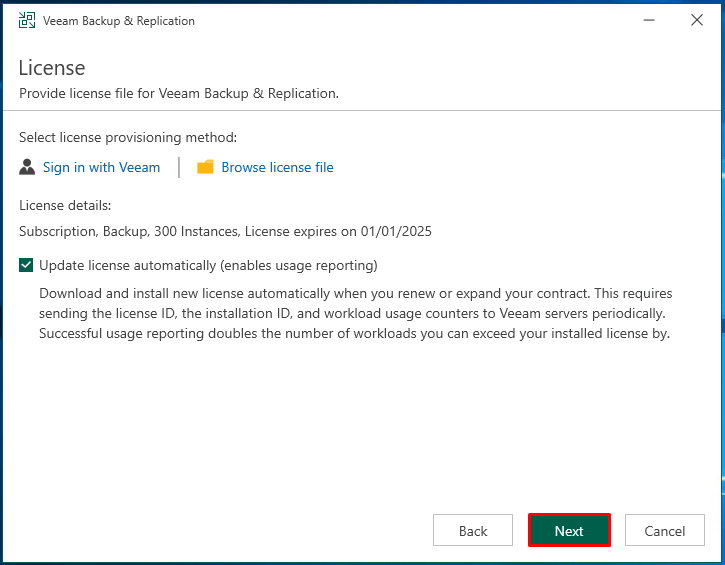
Task: Click the 'License' page heading
Action: click(x=52, y=68)
